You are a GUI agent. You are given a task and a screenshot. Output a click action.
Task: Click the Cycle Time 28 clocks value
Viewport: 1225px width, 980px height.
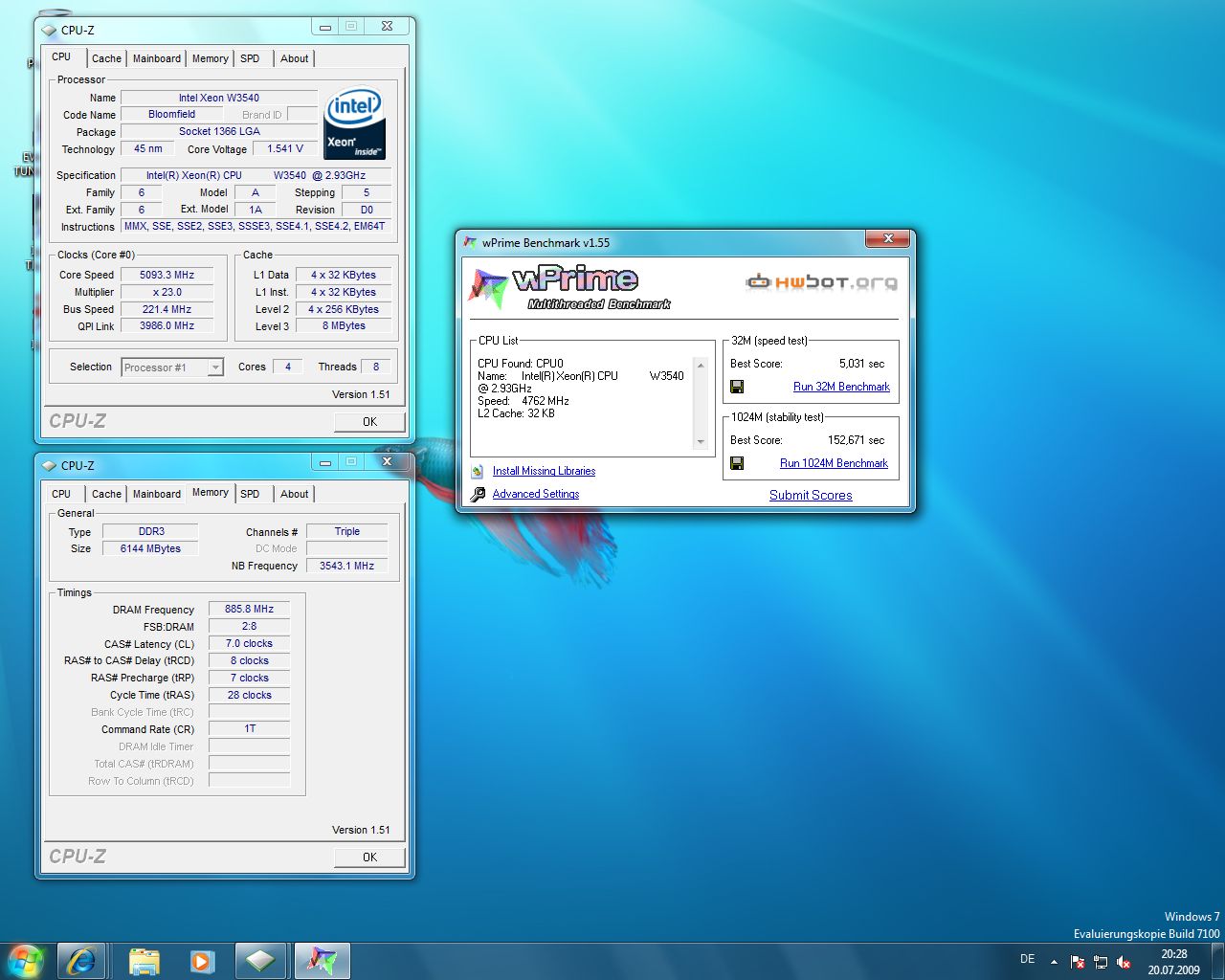(249, 695)
